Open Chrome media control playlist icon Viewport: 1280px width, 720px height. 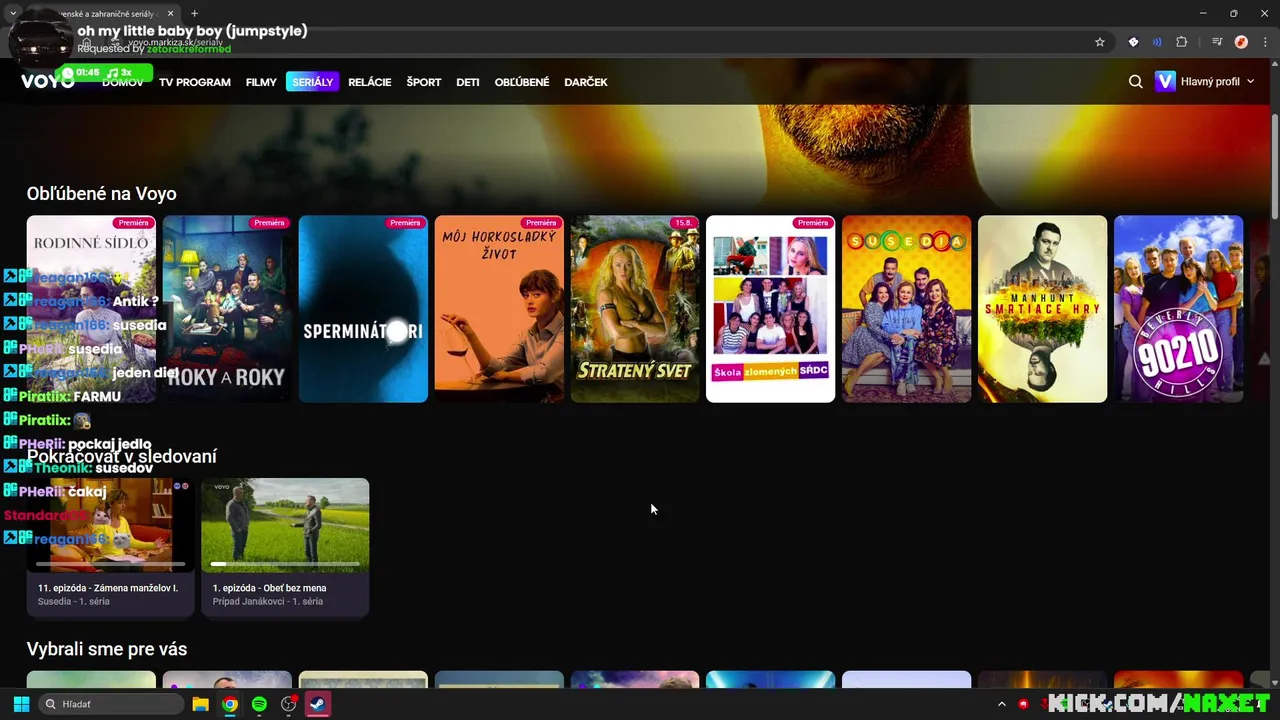point(1217,42)
